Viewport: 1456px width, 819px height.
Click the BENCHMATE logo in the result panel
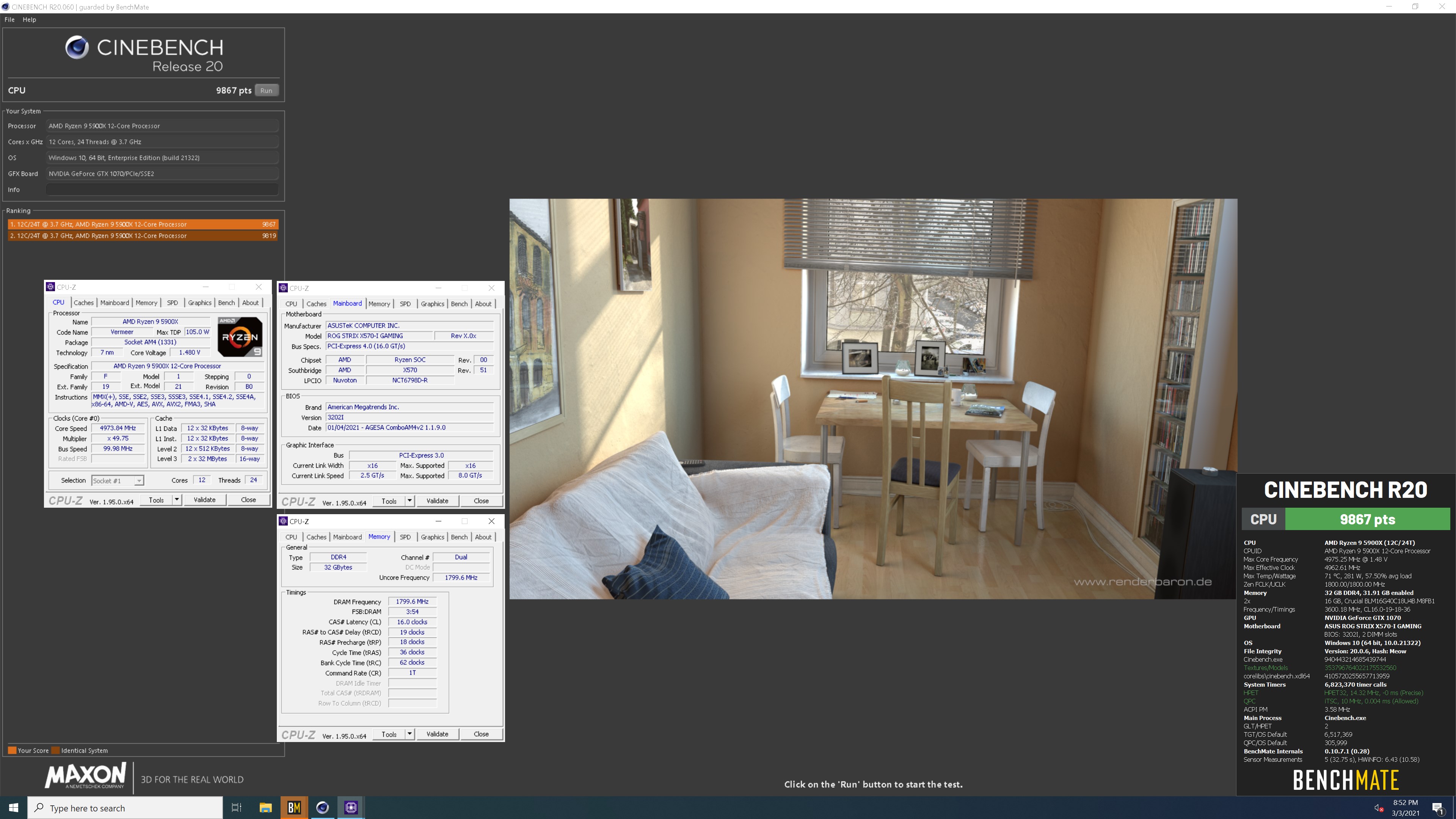[1346, 780]
